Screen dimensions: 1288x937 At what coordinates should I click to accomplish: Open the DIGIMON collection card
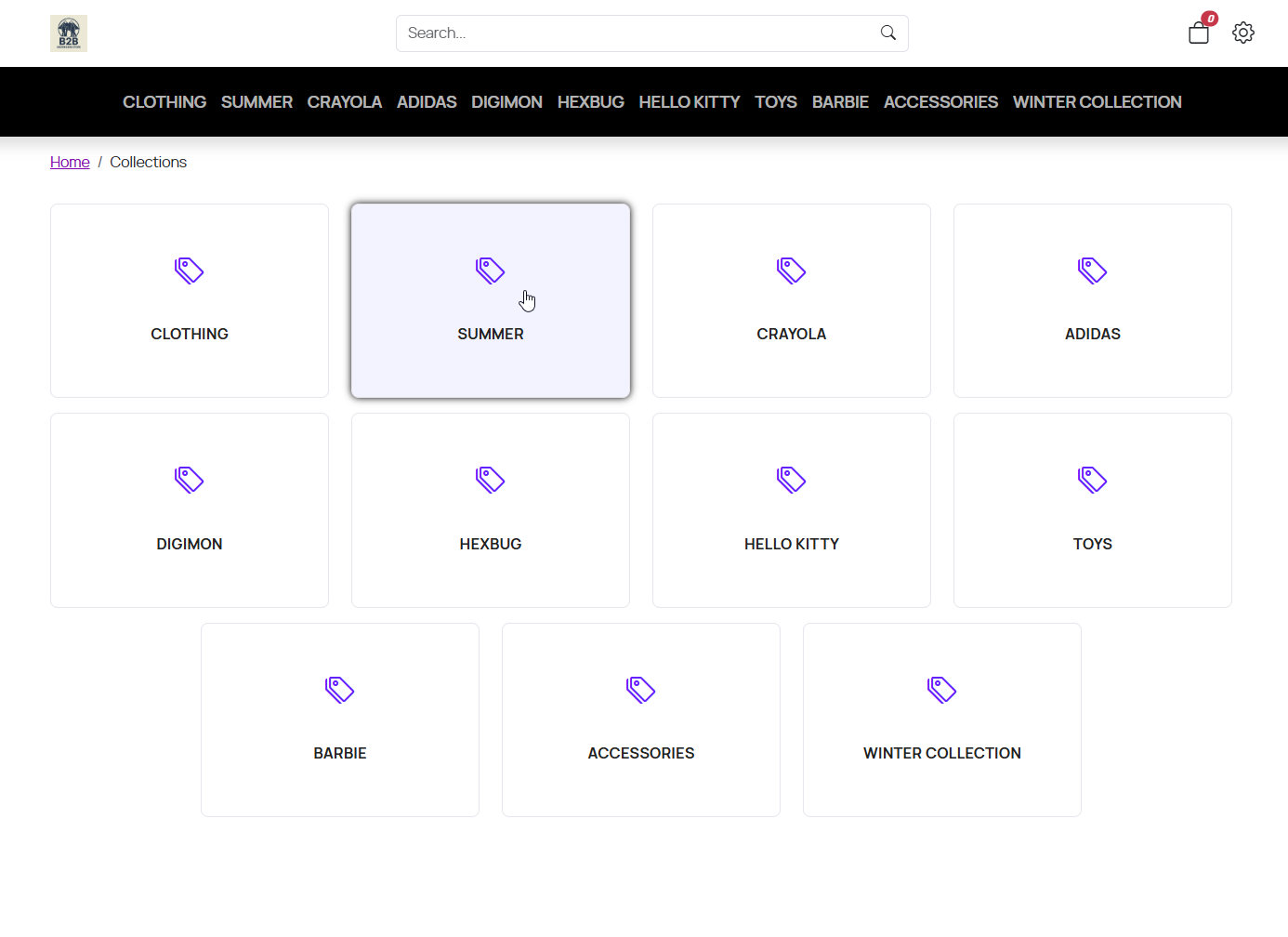190,510
